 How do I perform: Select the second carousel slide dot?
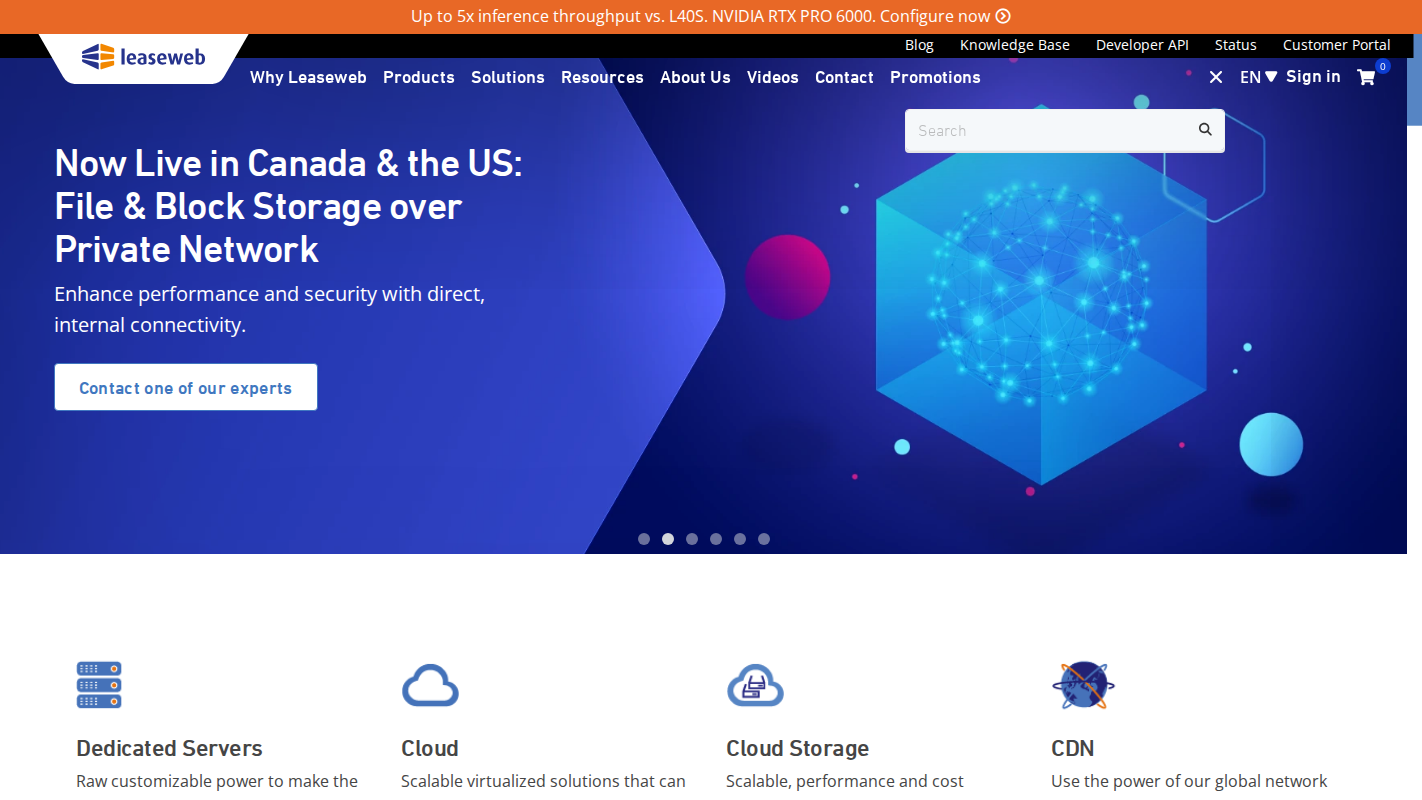point(668,539)
